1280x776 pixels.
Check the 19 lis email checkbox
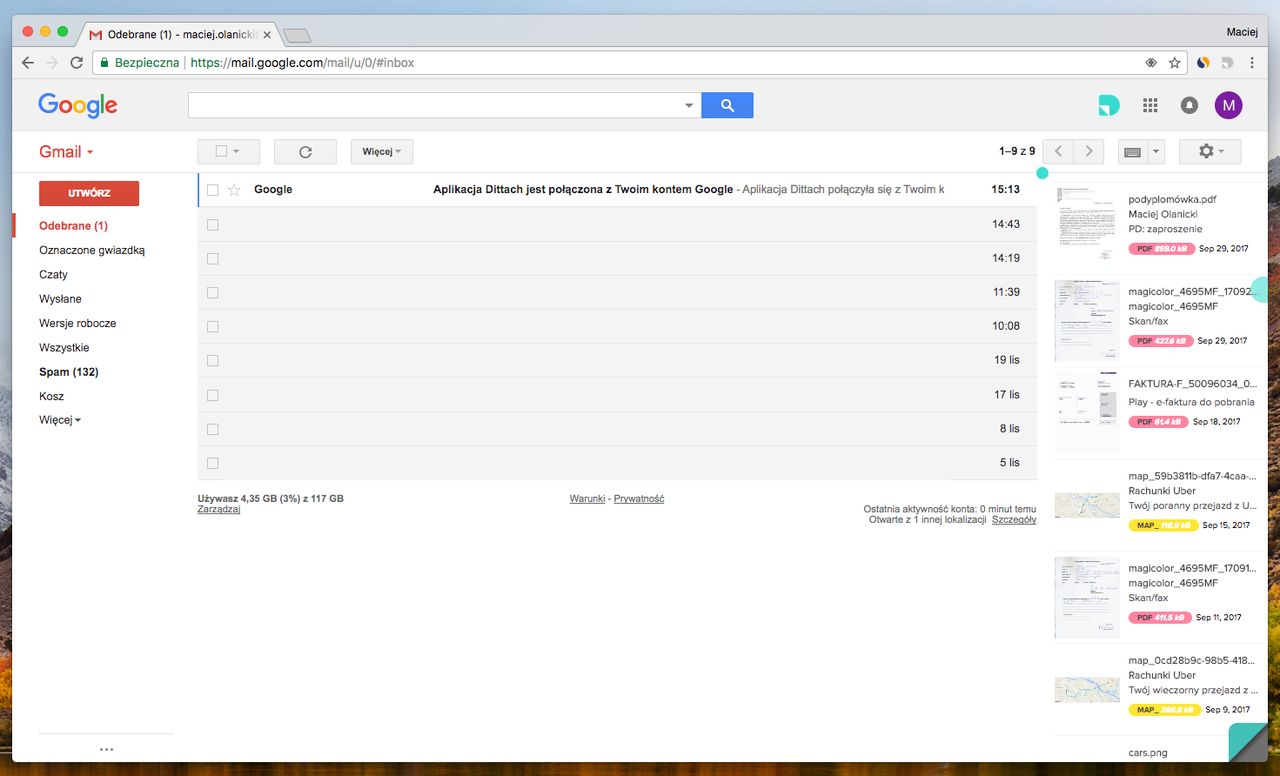(x=212, y=360)
